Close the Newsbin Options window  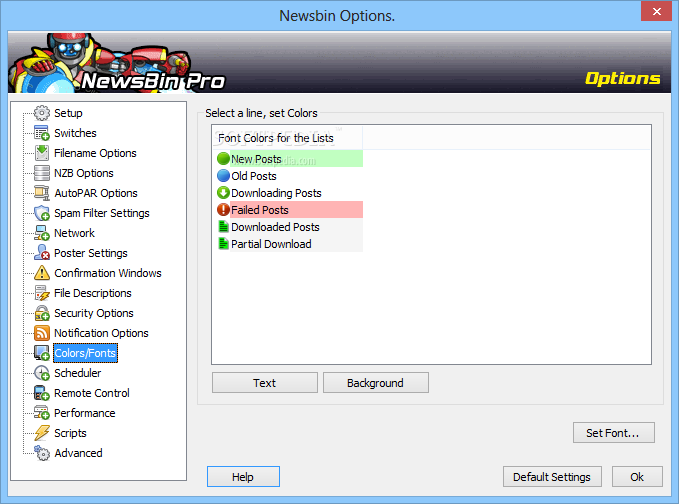(x=656, y=11)
